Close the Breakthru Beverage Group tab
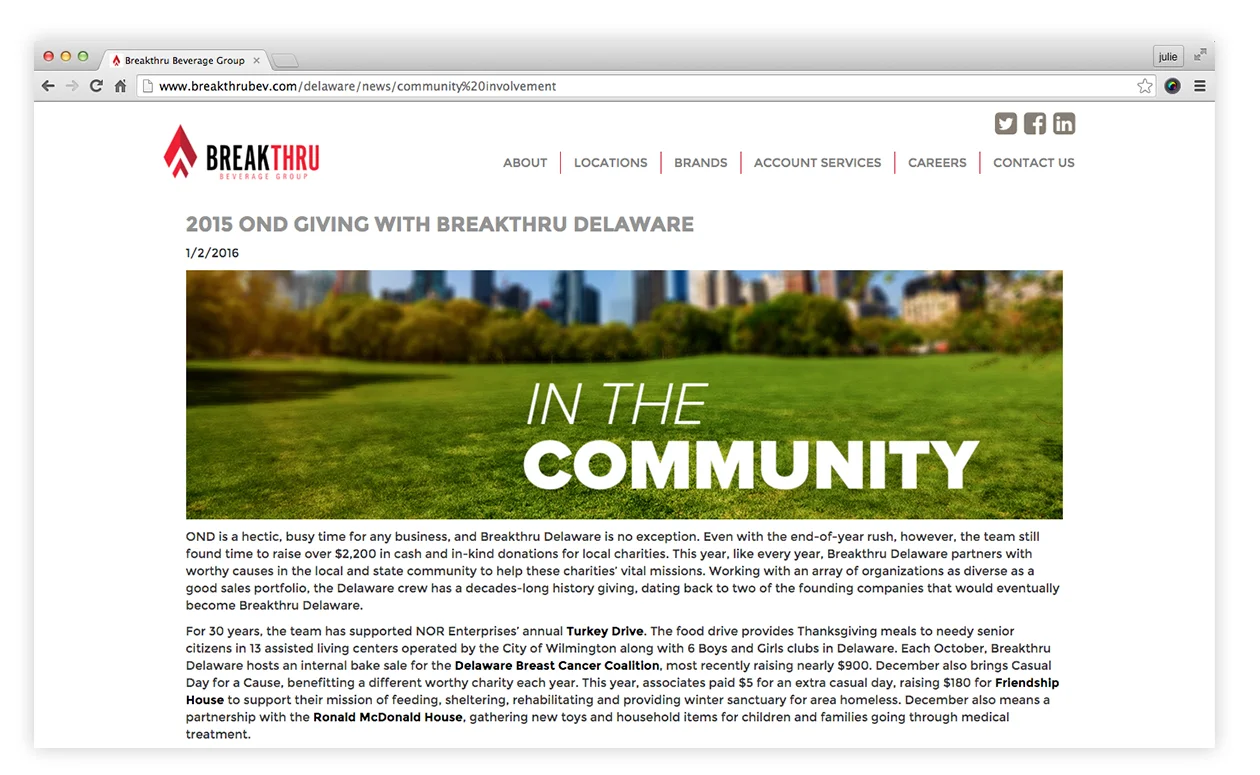This screenshot has width=1260, height=775. coord(256,61)
